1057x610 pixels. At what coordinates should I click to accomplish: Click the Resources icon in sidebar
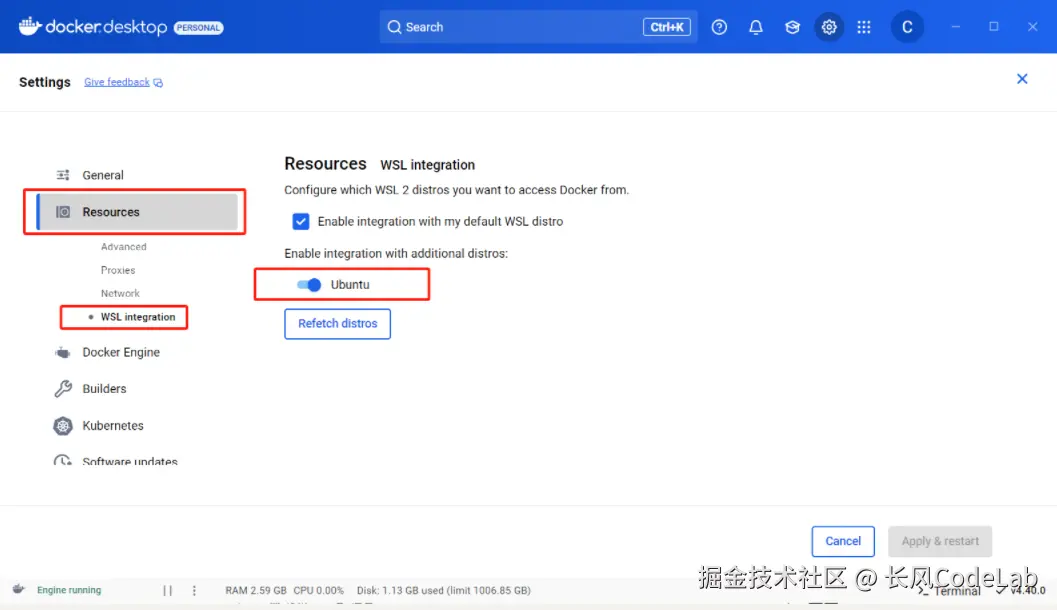coord(63,212)
